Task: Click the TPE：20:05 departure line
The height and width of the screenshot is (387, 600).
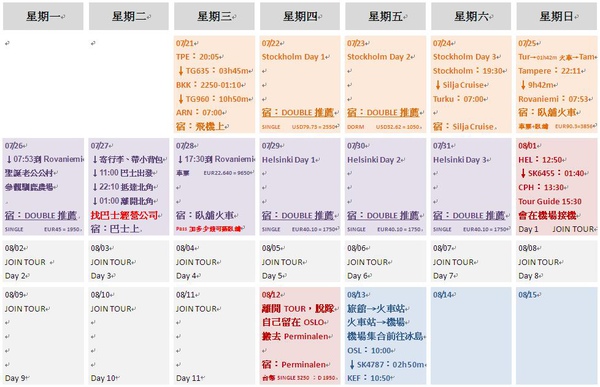Action: (x=197, y=57)
